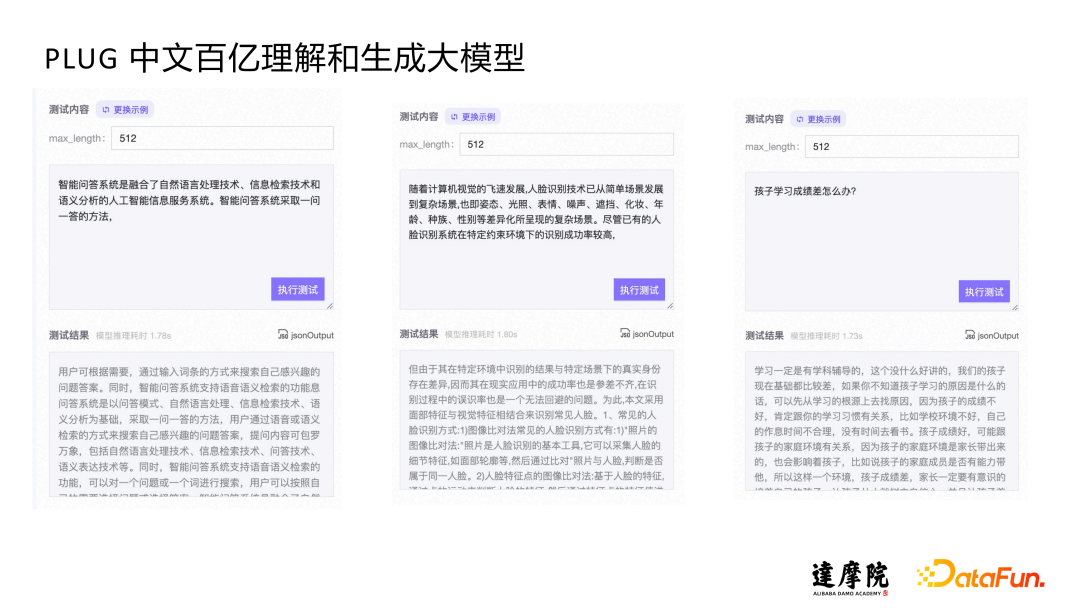Click 执行测试 under the 人脸识别 text

[639, 290]
